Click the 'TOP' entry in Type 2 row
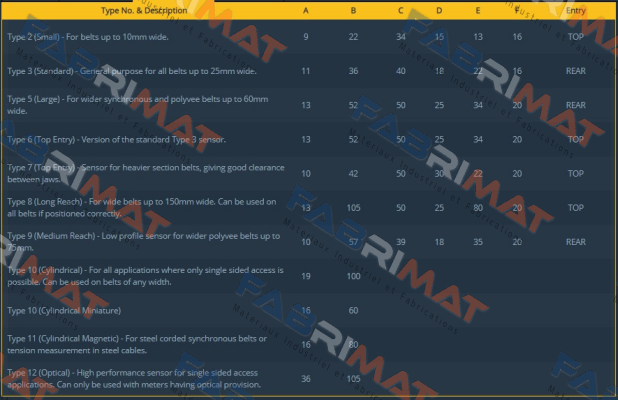Image resolution: width=618 pixels, height=400 pixels. point(576,37)
